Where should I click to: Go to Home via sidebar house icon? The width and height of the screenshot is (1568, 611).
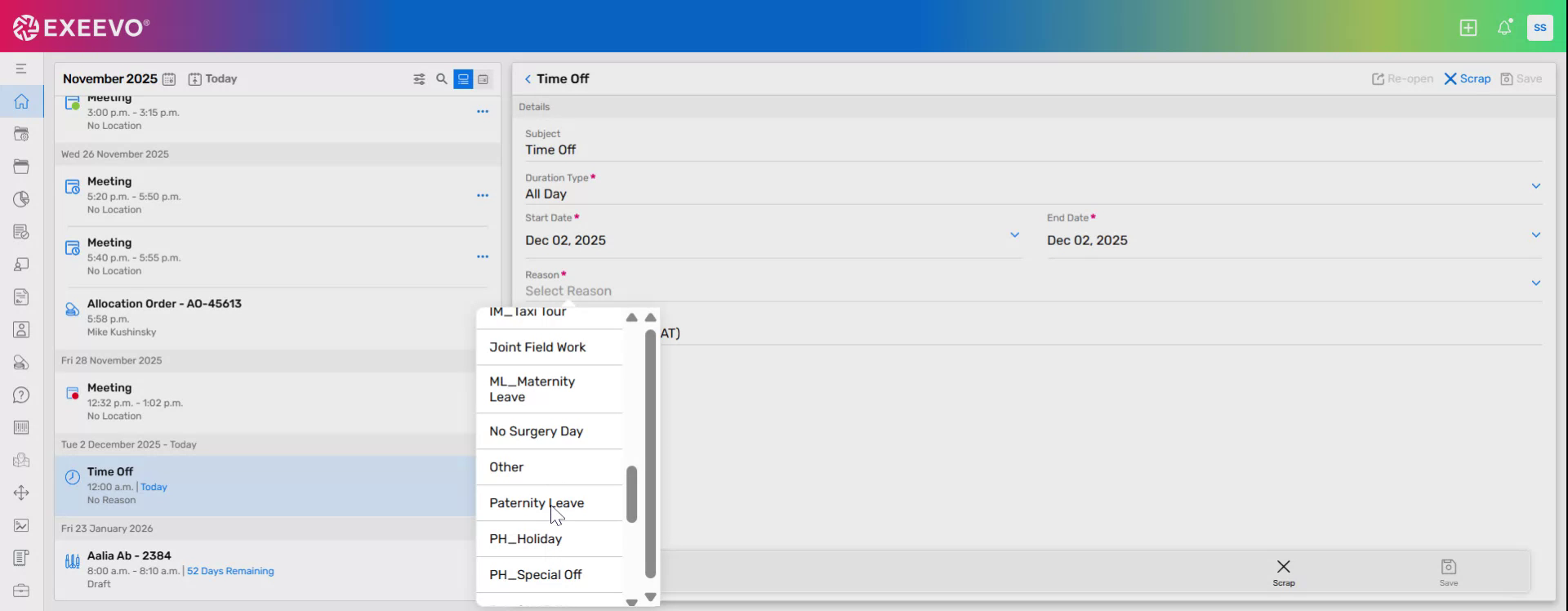[21, 101]
